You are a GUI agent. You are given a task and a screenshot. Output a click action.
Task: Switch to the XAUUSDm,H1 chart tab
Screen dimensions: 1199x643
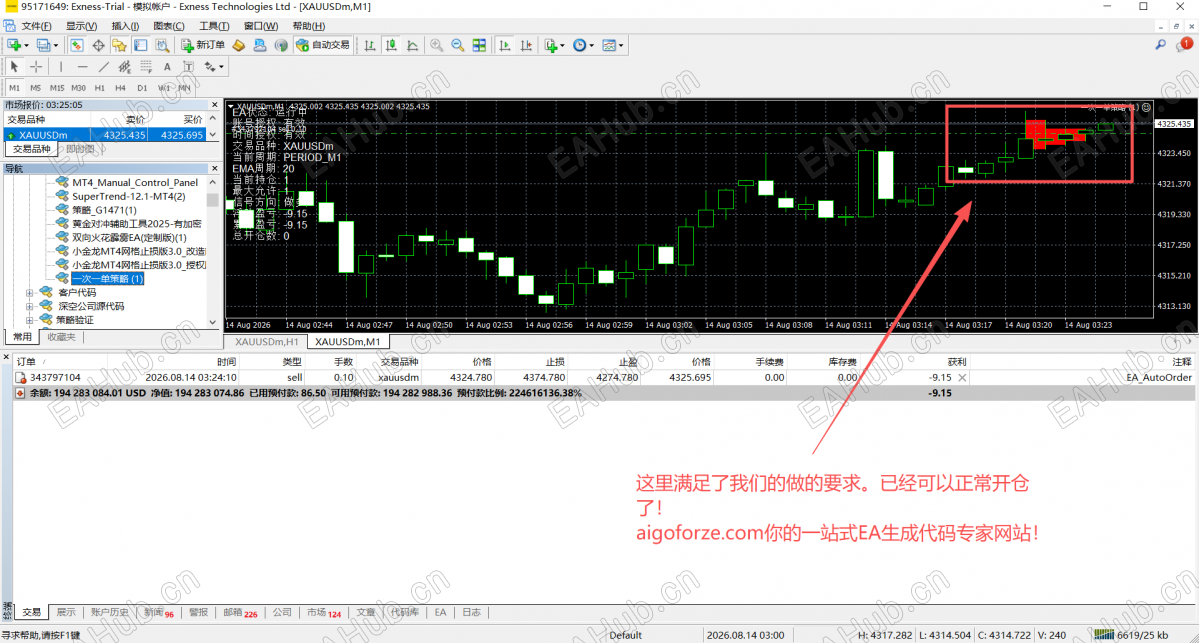(x=266, y=342)
